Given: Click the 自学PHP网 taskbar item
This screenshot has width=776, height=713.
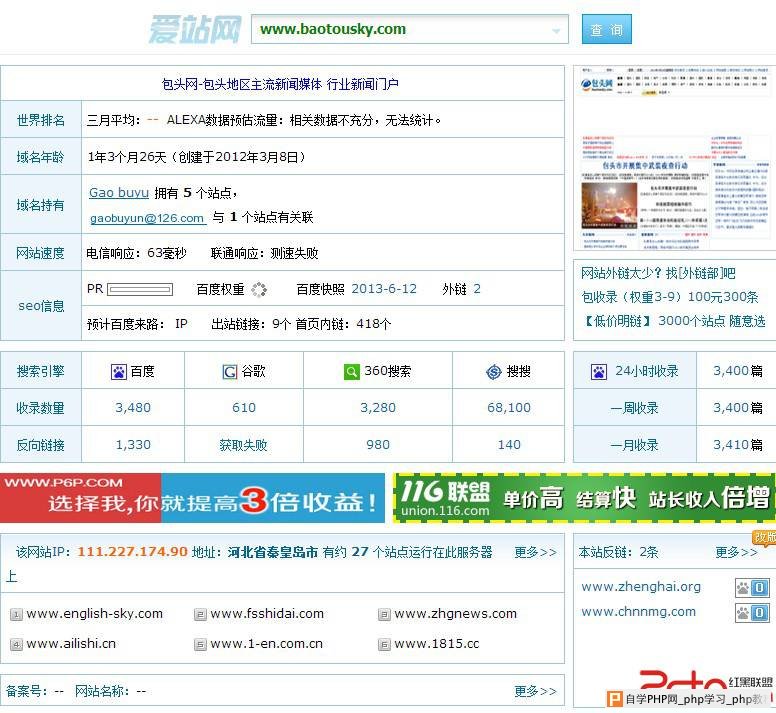Looking at the screenshot, I should (689, 699).
